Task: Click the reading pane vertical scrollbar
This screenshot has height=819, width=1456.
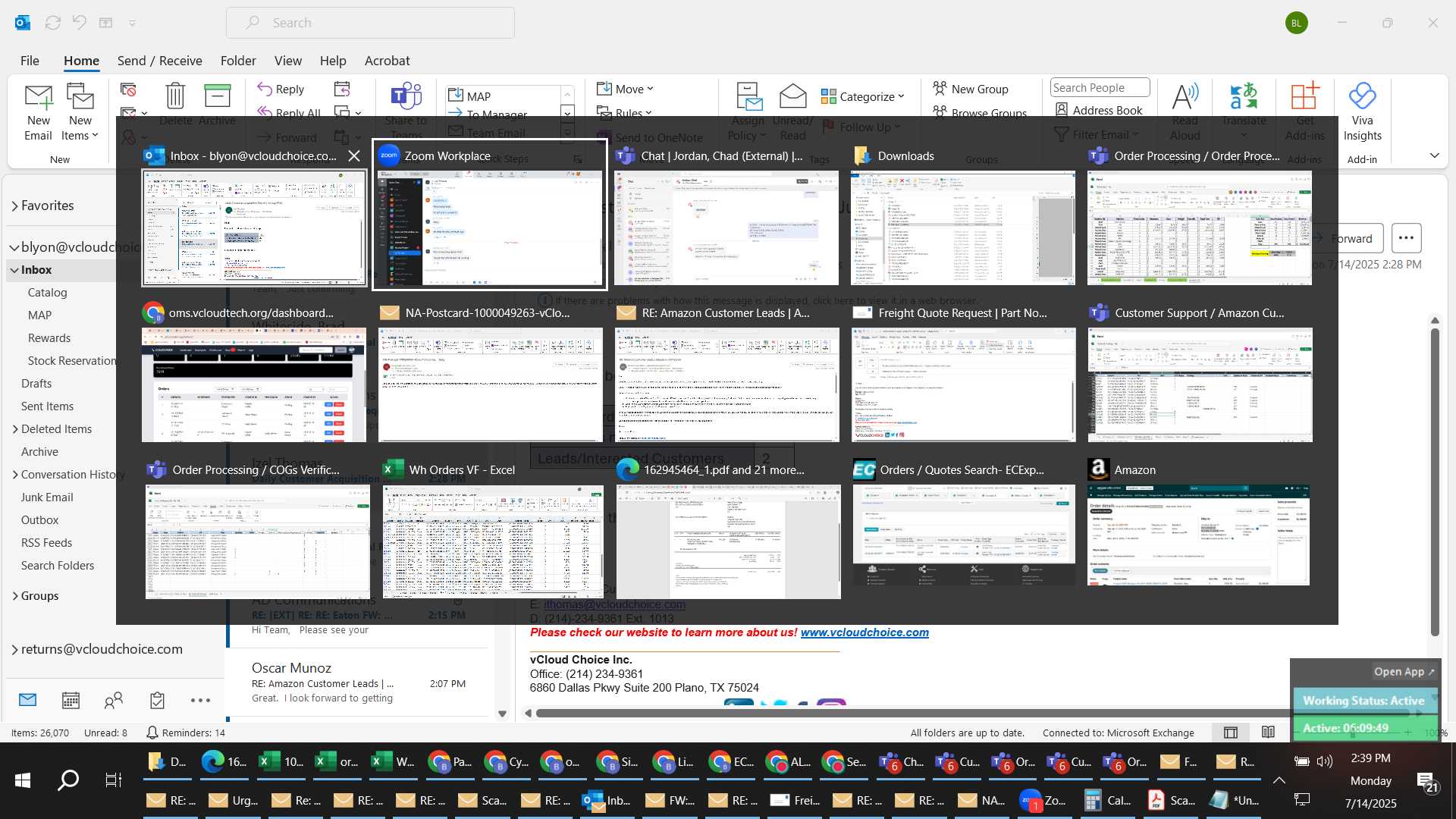Action: [x=1434, y=482]
